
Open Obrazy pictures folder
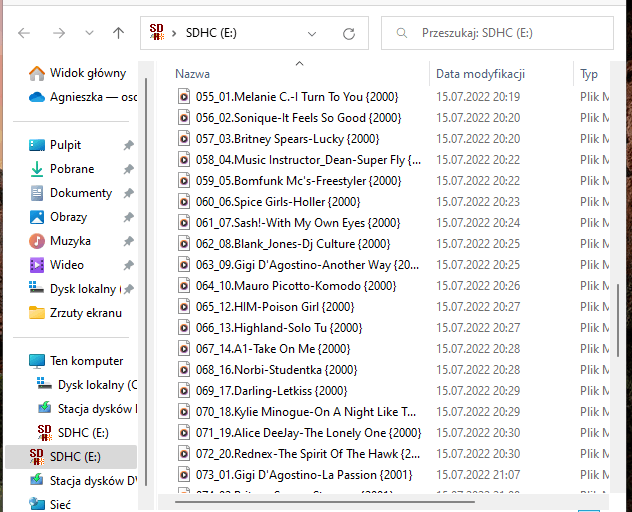click(58, 217)
